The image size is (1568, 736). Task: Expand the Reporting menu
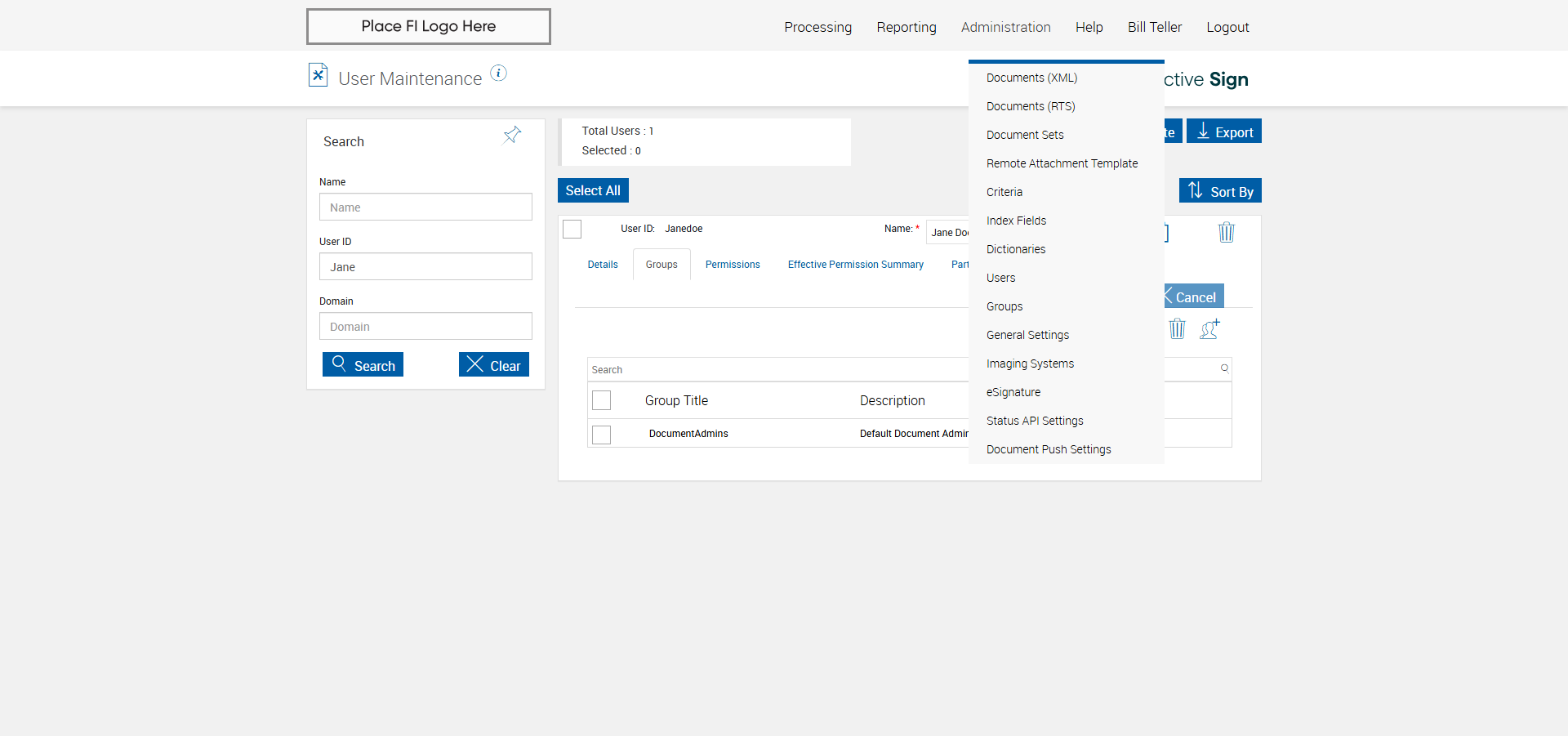pos(906,27)
